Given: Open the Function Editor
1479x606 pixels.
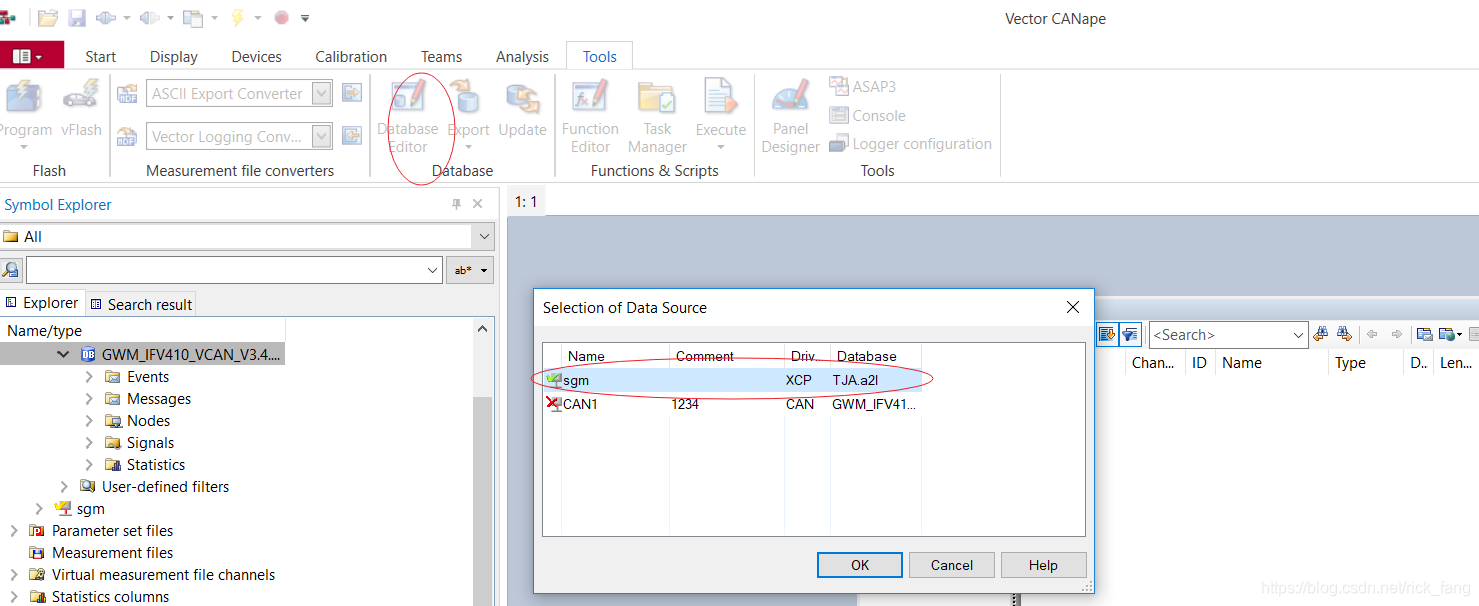Looking at the screenshot, I should [590, 117].
